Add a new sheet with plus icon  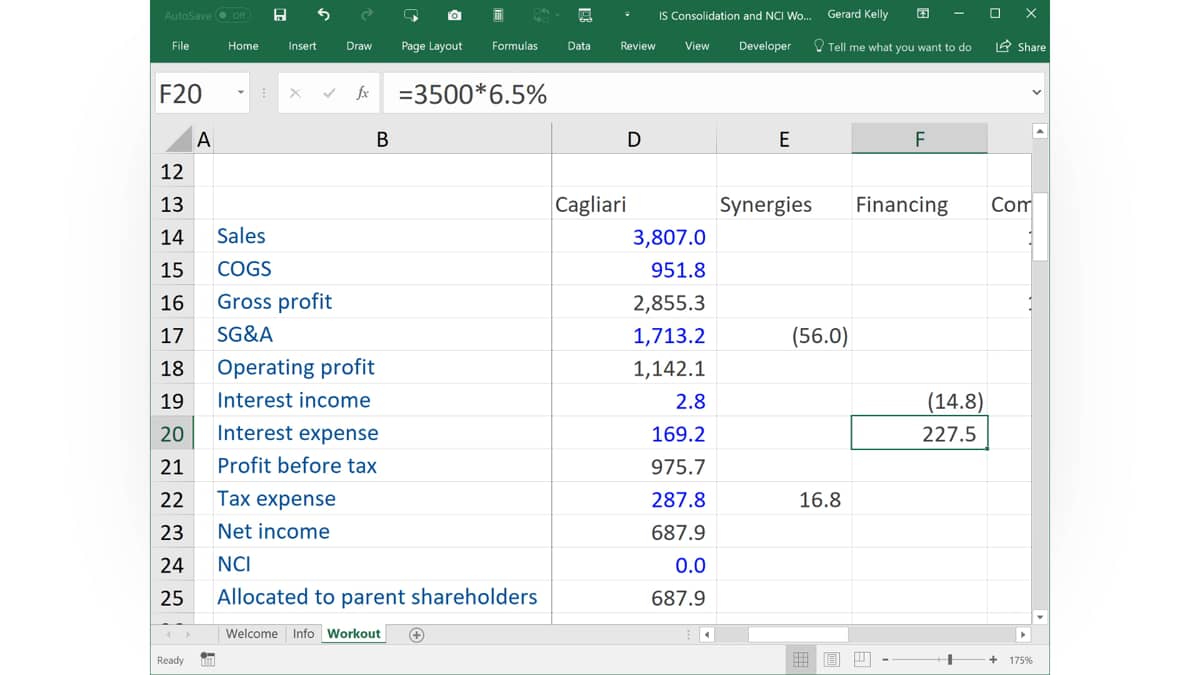click(417, 634)
